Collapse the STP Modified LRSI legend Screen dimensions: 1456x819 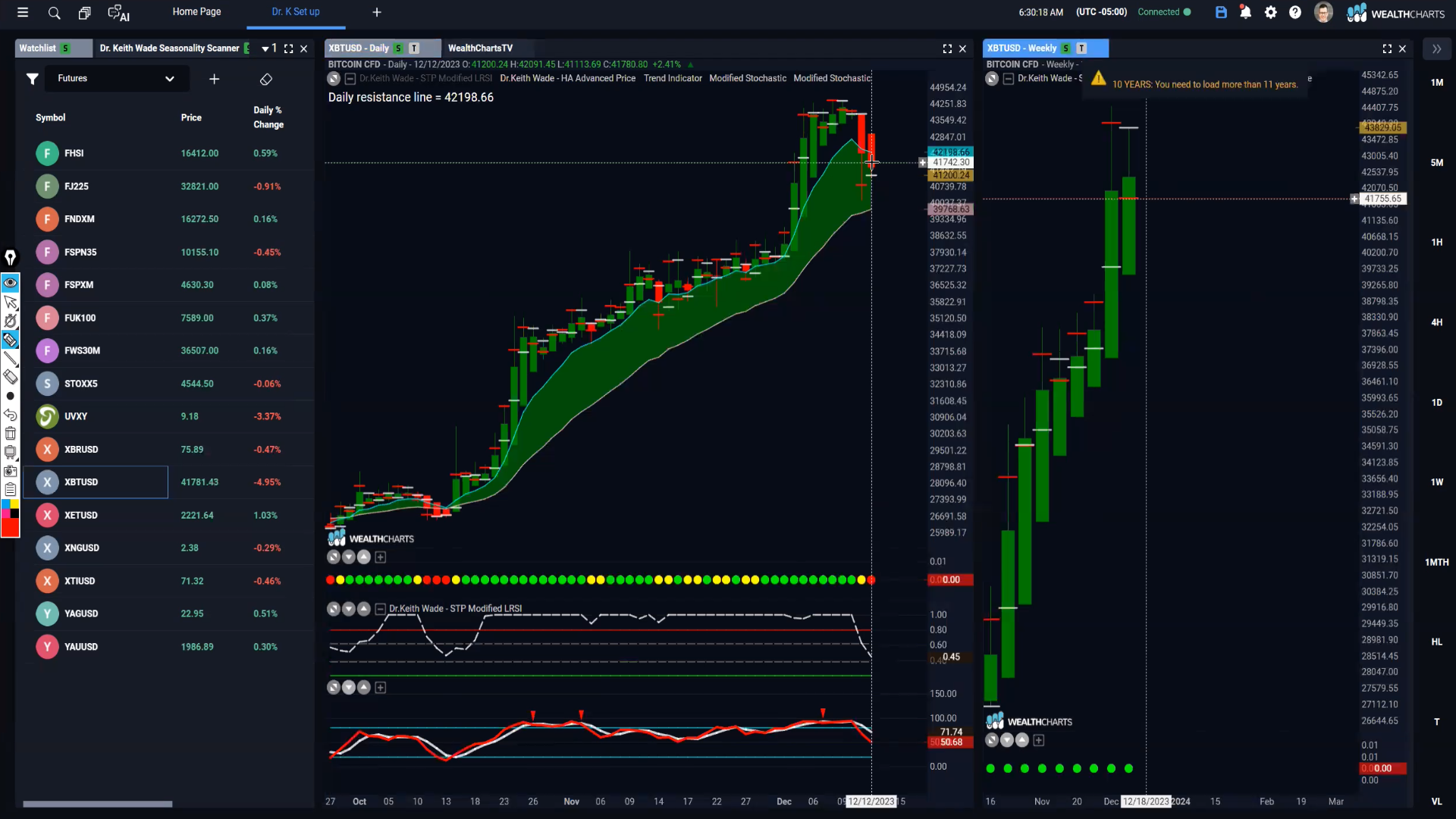coord(381,609)
